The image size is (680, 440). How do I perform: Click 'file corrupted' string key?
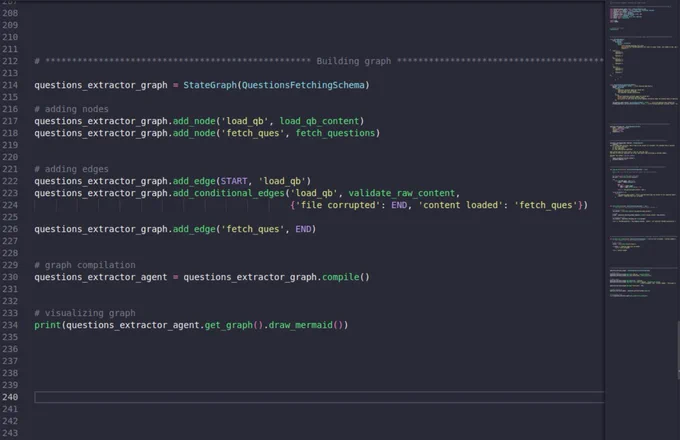click(x=337, y=205)
